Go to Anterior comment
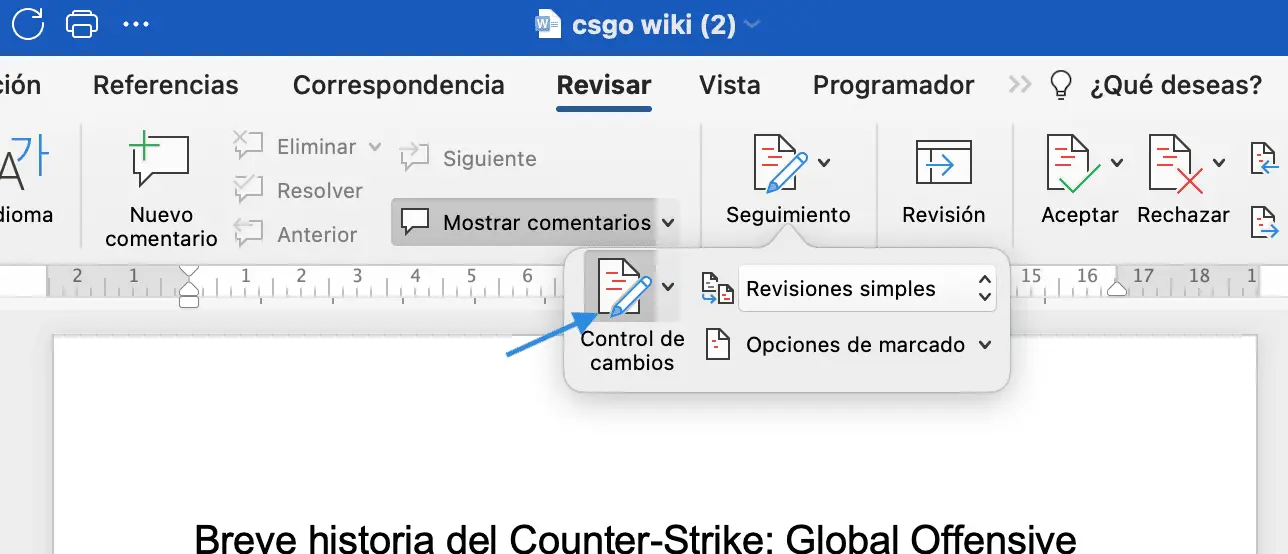This screenshot has height=554, width=1288. [x=295, y=234]
